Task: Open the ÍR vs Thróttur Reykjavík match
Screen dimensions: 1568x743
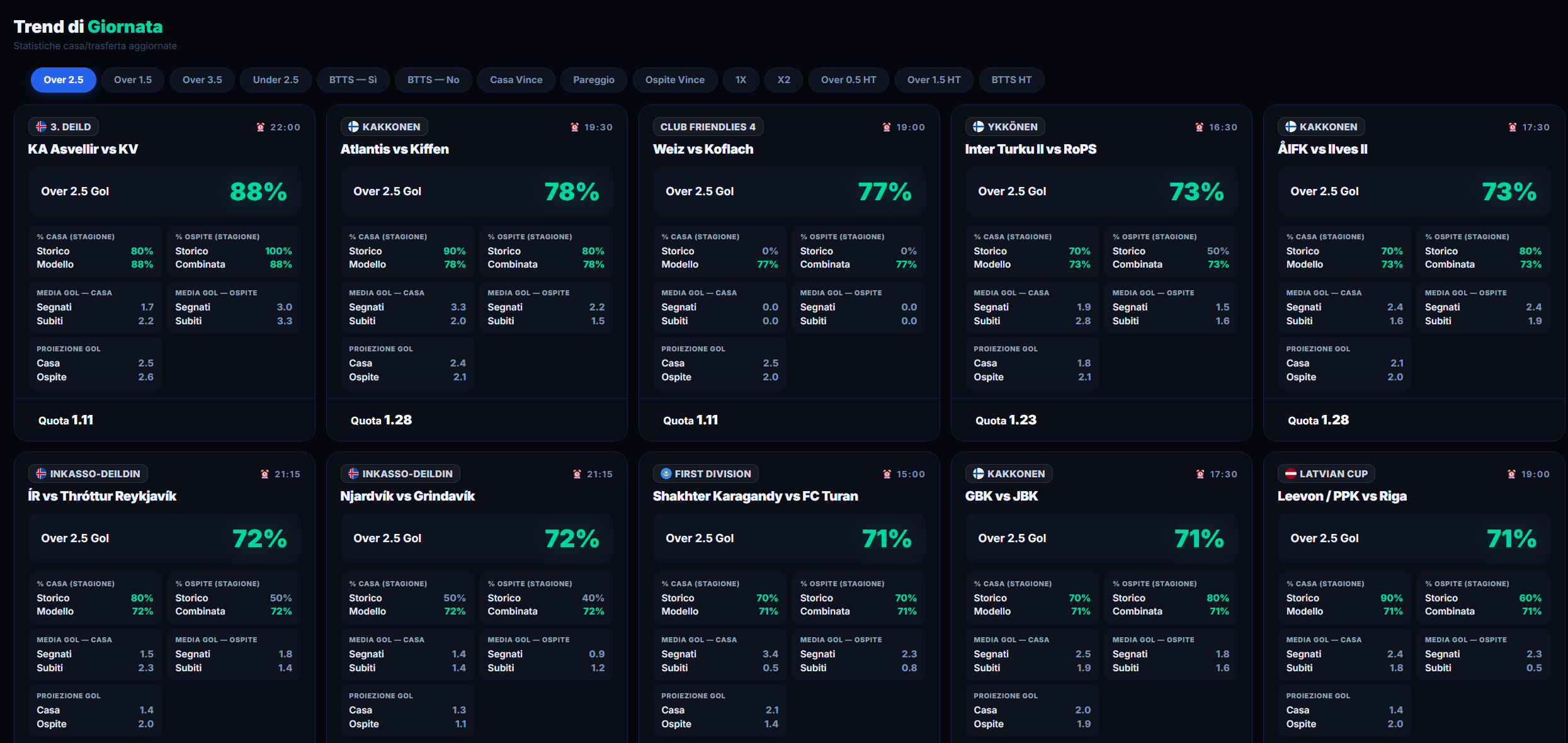Action: 102,496
